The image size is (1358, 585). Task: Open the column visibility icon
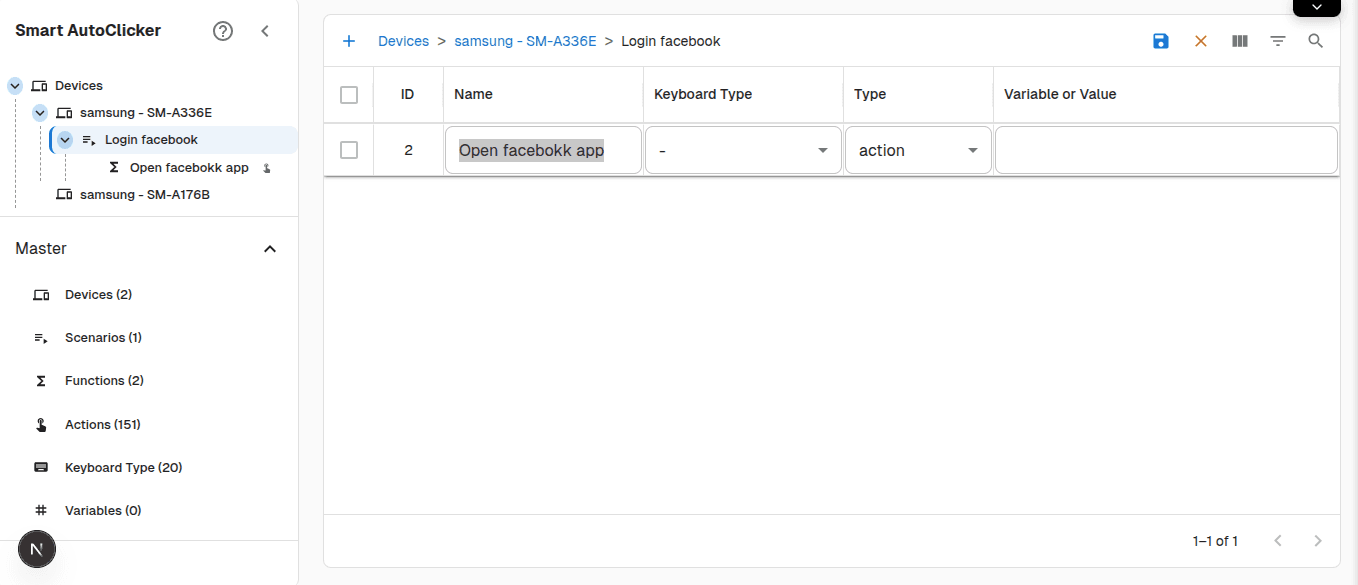(x=1239, y=41)
